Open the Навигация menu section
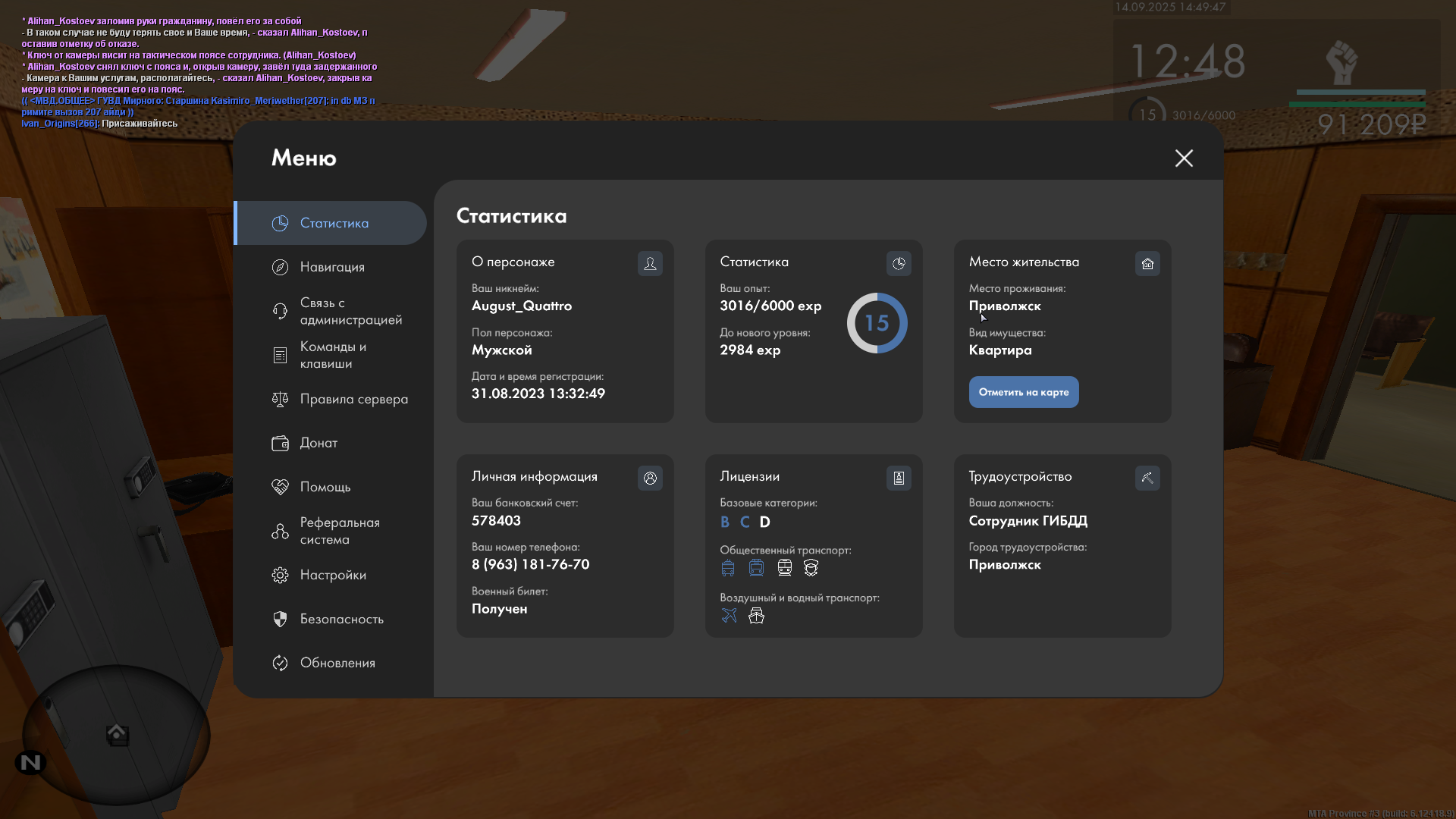This screenshot has width=1456, height=819. click(x=332, y=267)
